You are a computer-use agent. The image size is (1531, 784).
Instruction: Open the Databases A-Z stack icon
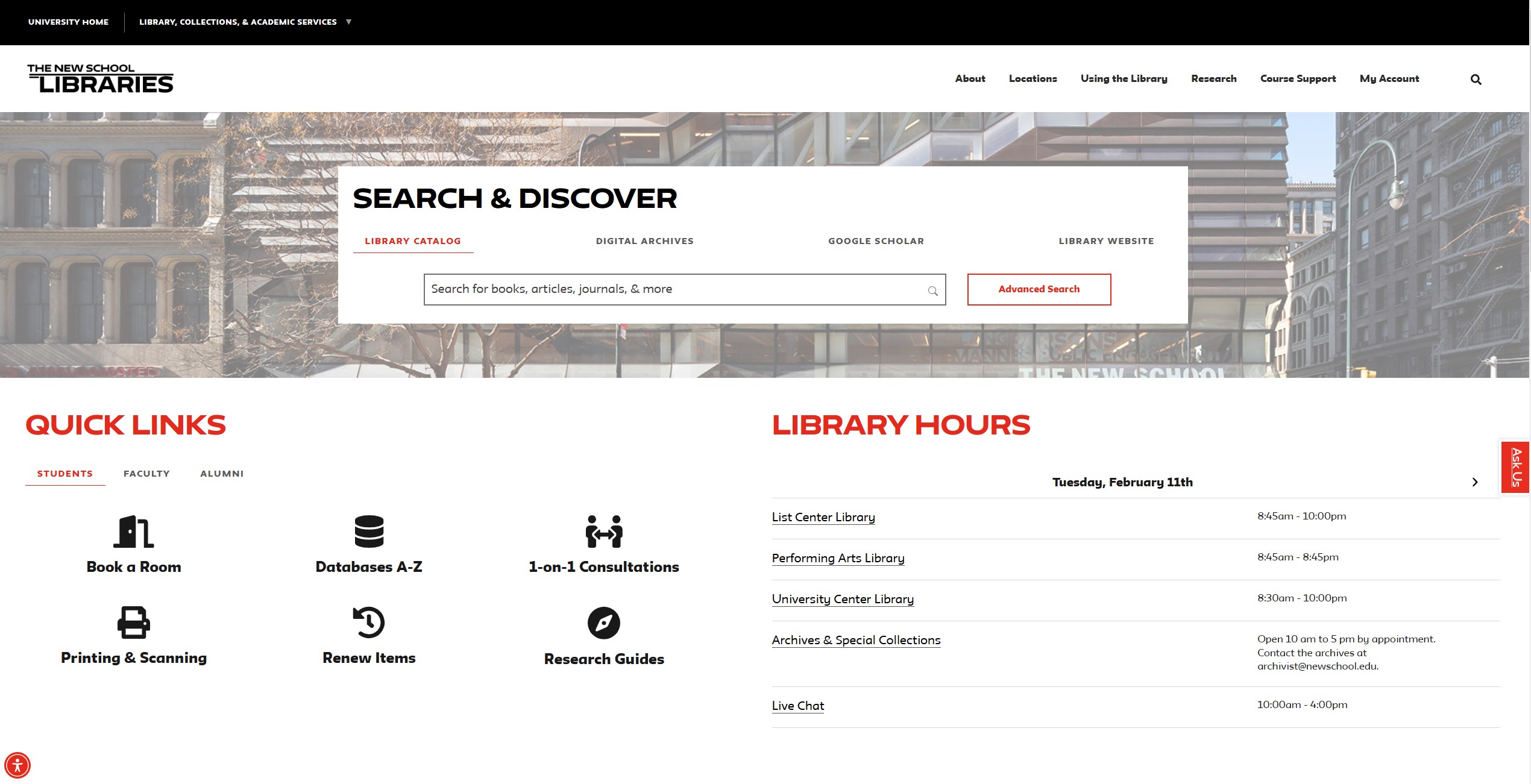tap(369, 532)
